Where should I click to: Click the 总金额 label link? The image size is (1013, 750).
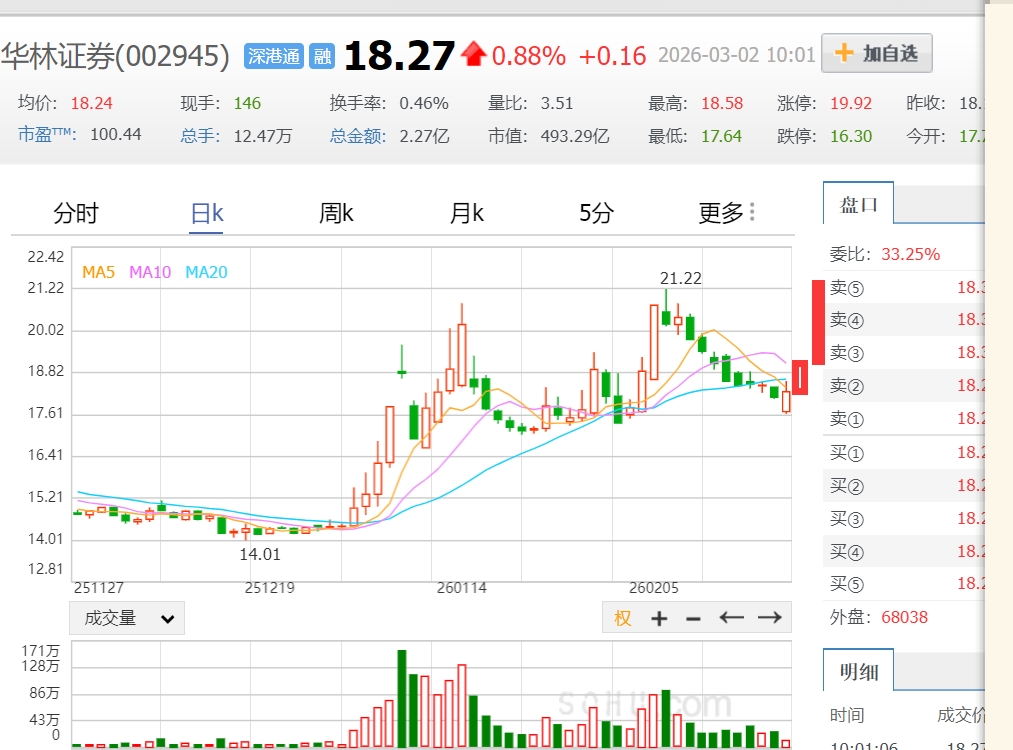tap(358, 136)
